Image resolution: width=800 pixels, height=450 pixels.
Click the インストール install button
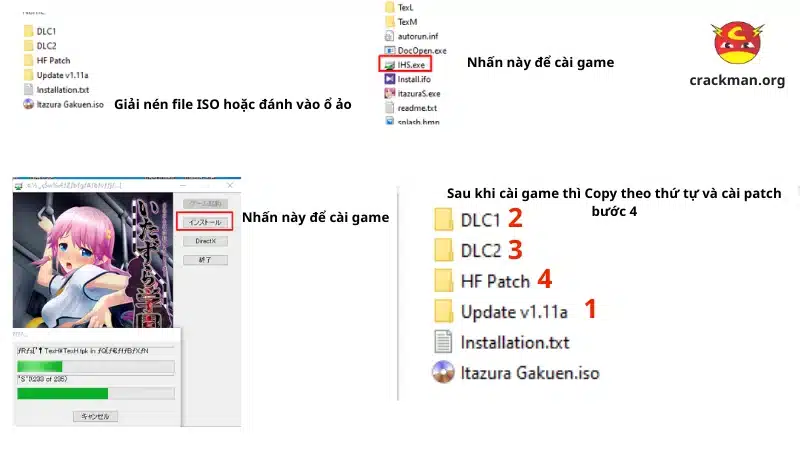click(205, 222)
